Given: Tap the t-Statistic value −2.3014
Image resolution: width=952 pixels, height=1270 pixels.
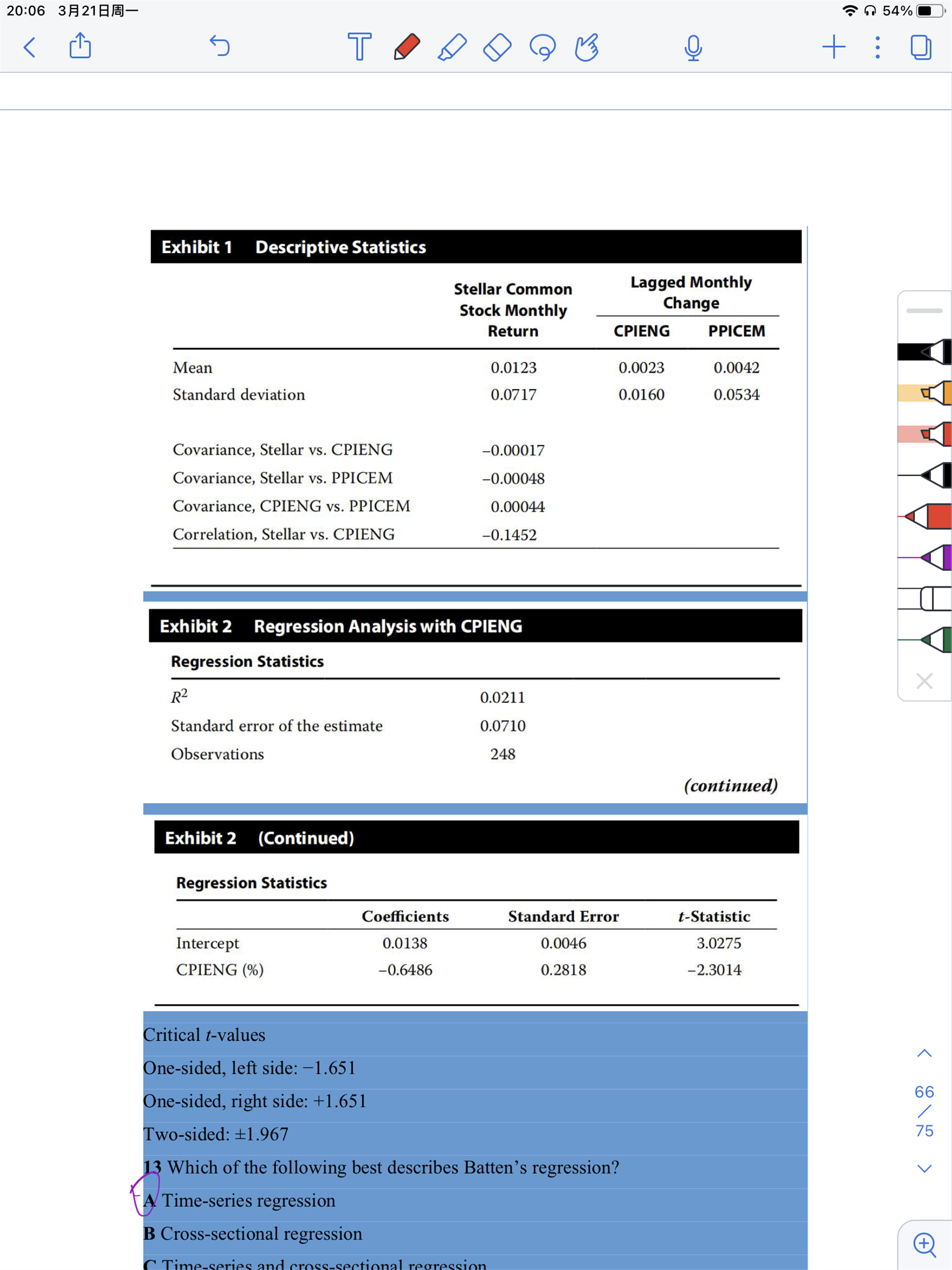Looking at the screenshot, I should coord(715,970).
